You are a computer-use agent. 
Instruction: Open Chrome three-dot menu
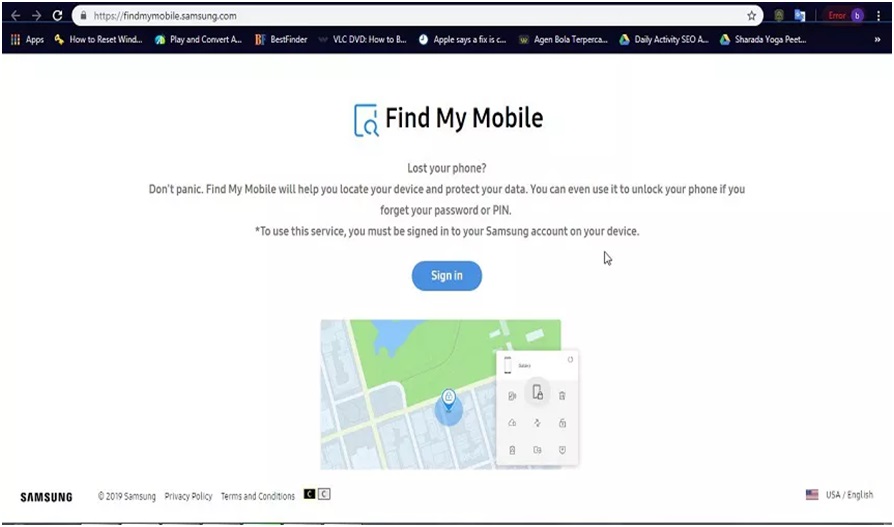coord(879,16)
